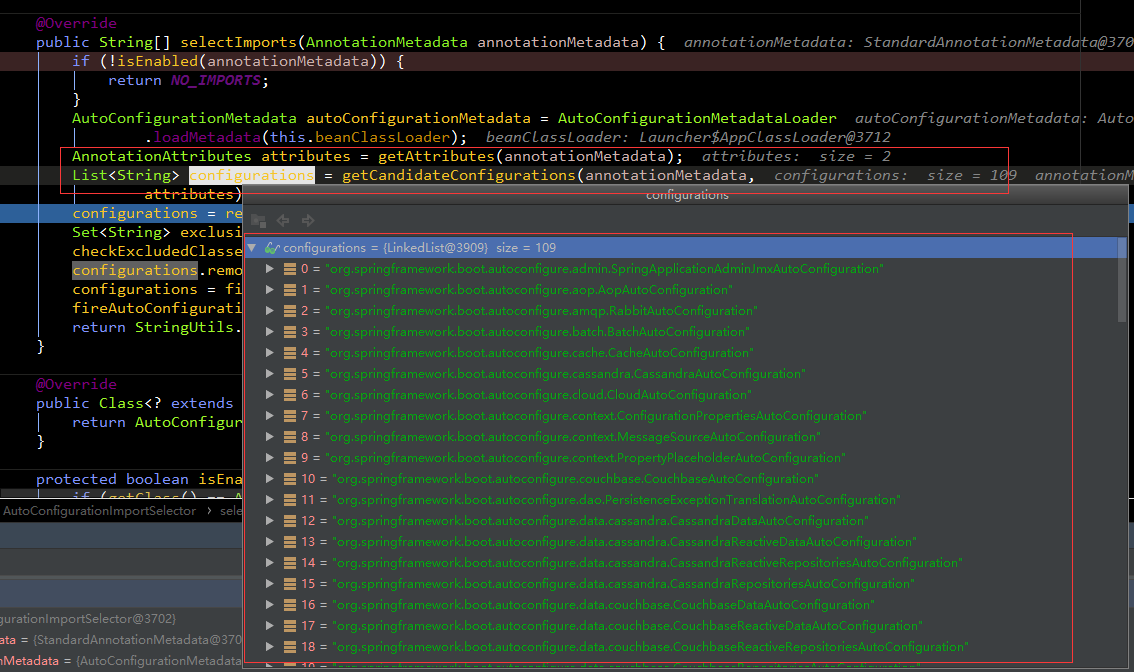Click the glasses watch icon beside configurations
Screen dimensions: 1134x672
(x=271, y=248)
